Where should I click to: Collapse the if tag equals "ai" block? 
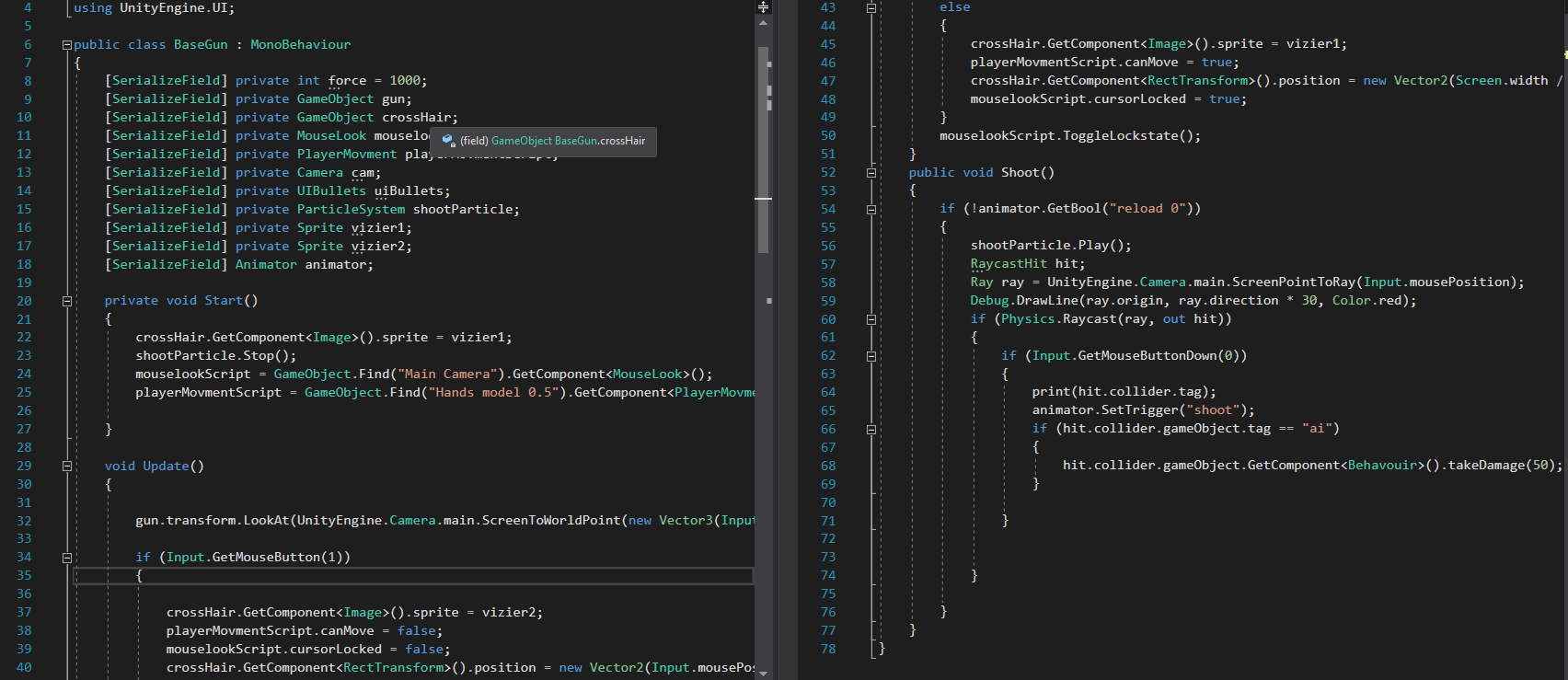click(870, 429)
